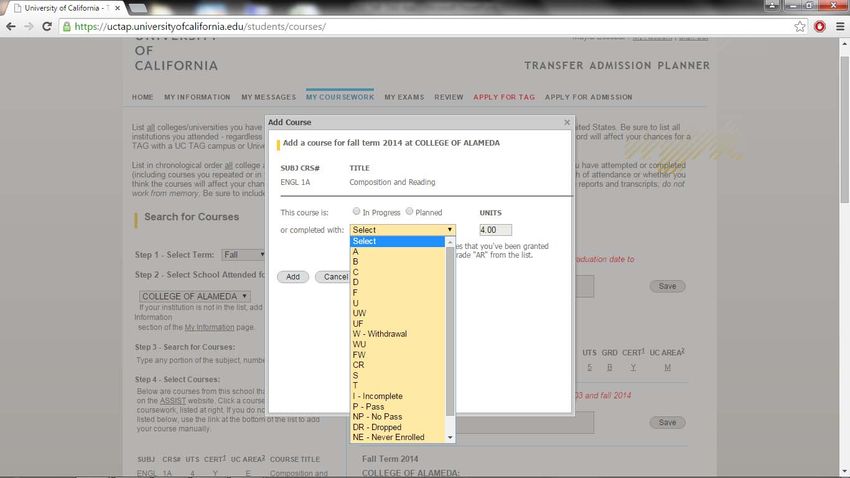
Task: Click the Cancel button in dialog
Action: (333, 277)
